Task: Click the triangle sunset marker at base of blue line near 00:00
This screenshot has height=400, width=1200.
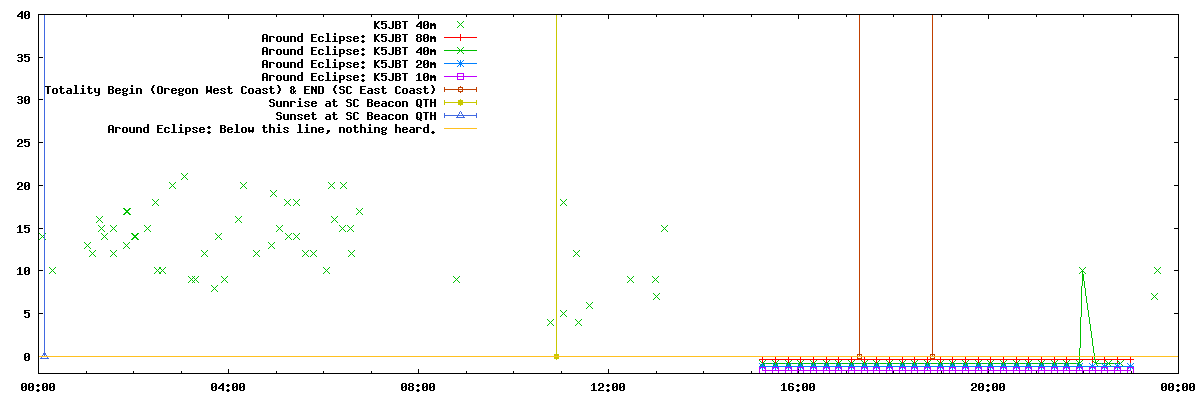Action: coord(44,355)
